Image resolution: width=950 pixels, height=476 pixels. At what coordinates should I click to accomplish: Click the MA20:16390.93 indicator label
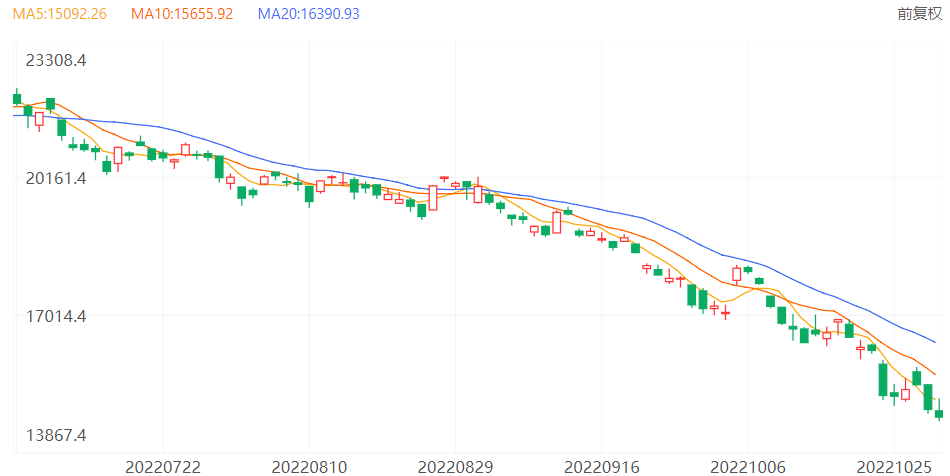tap(308, 14)
